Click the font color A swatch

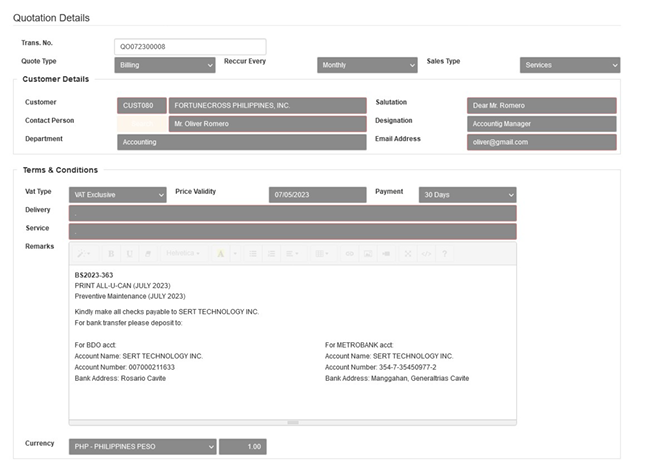(219, 254)
